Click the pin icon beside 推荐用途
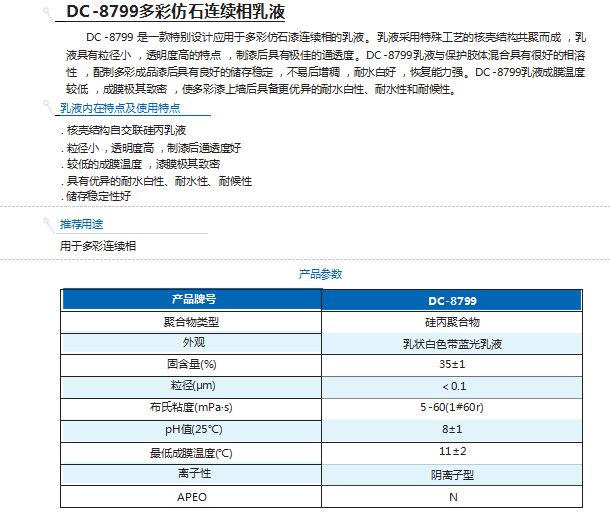 (x=49, y=225)
